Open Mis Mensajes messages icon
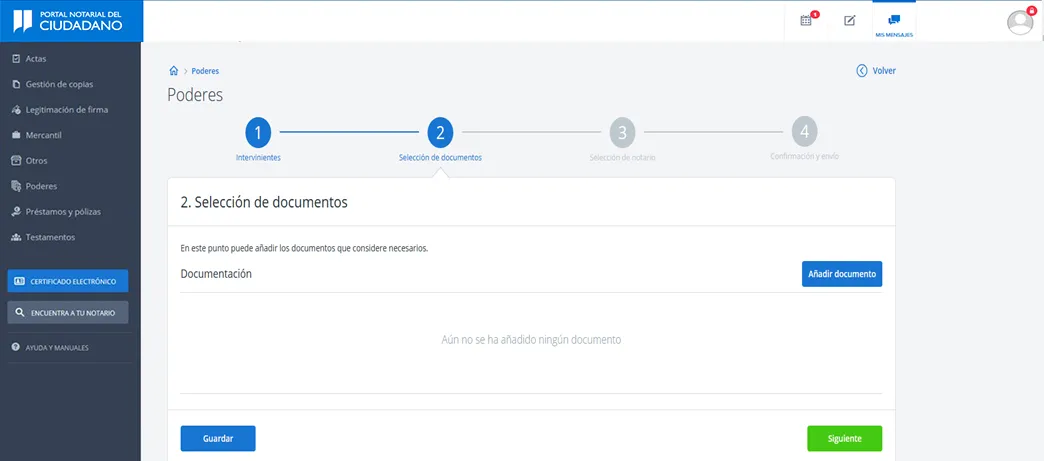The width and height of the screenshot is (1044, 461). tap(894, 21)
